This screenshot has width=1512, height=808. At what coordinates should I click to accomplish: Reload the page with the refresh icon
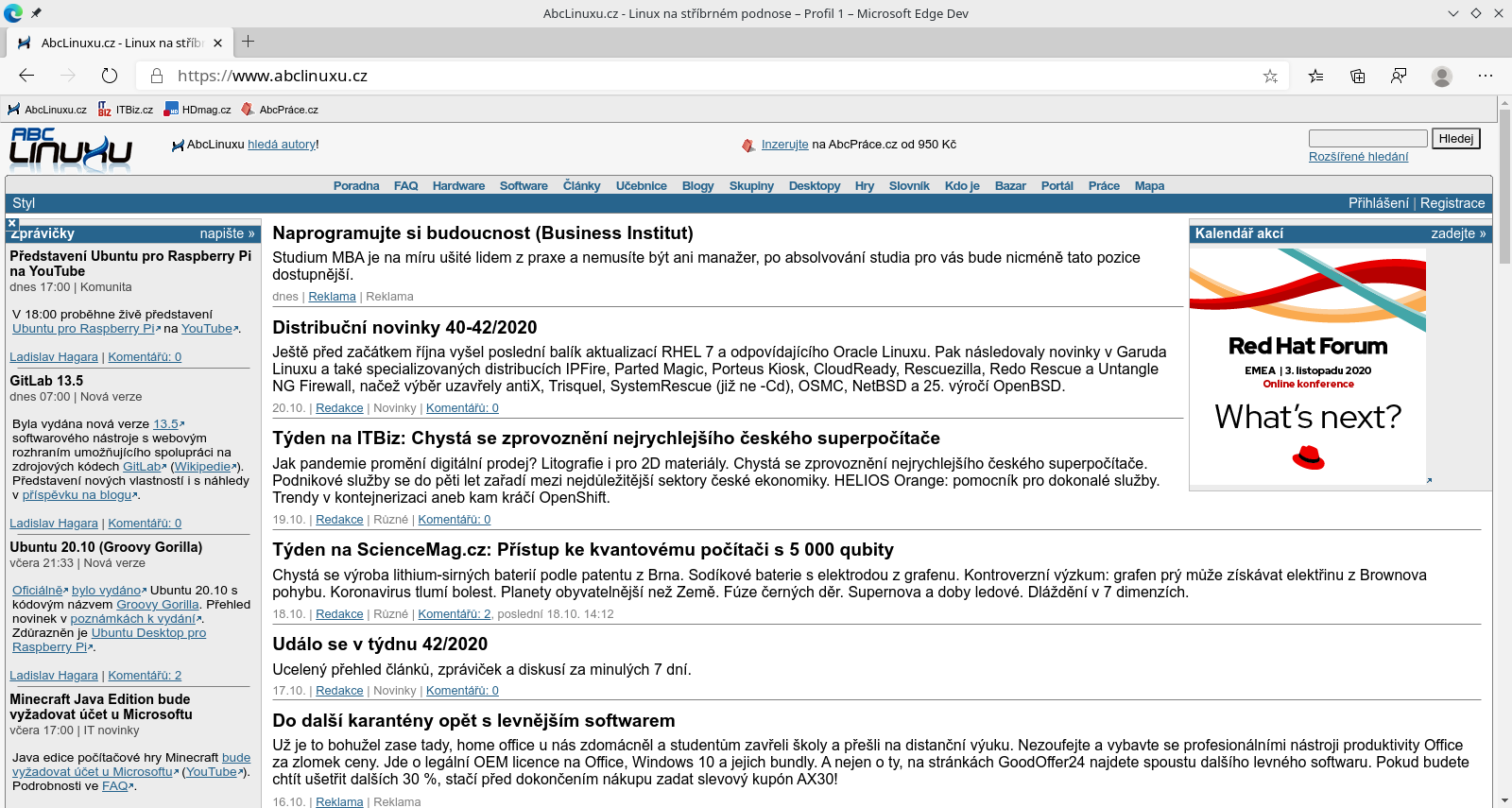(110, 76)
